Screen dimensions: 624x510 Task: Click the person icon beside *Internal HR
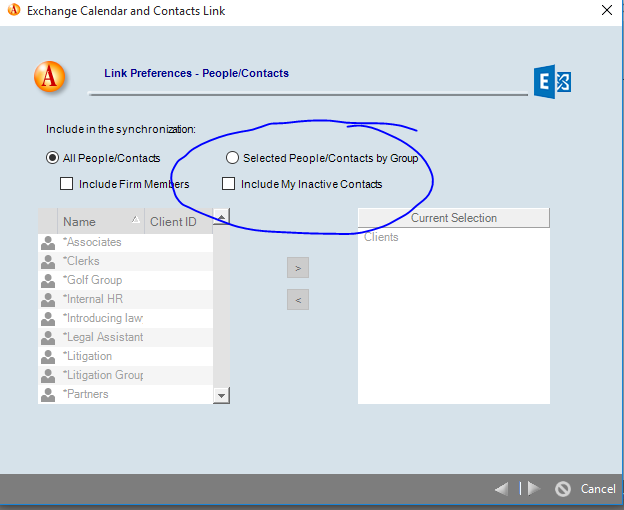point(48,300)
